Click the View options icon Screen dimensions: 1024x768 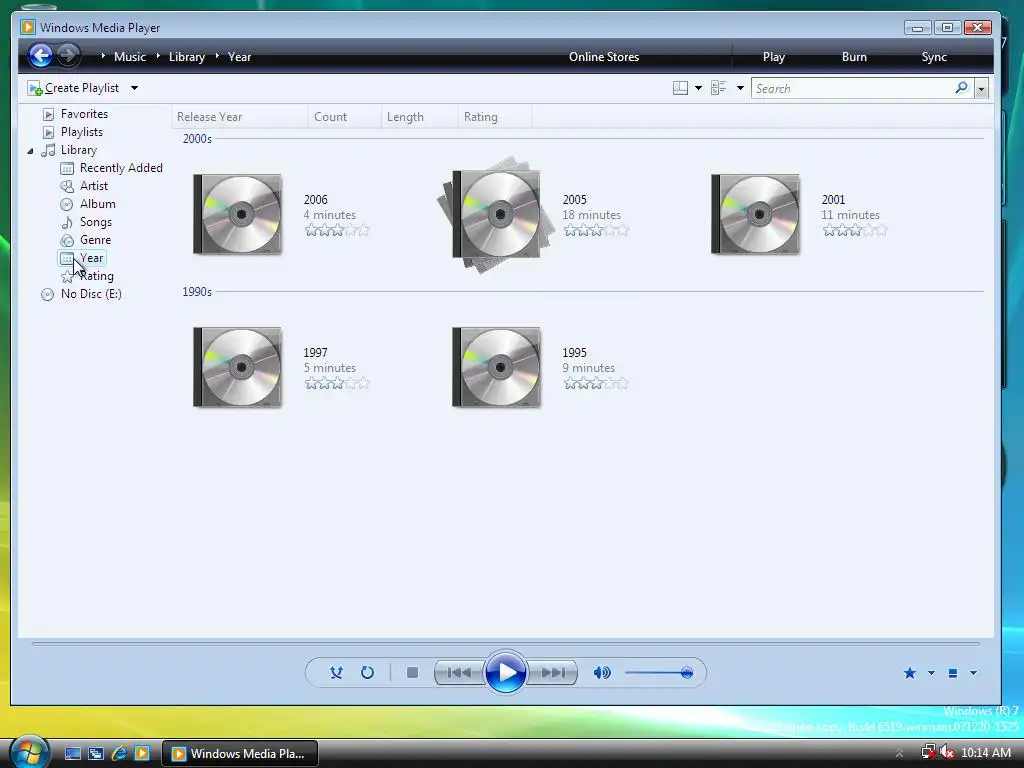pos(718,88)
